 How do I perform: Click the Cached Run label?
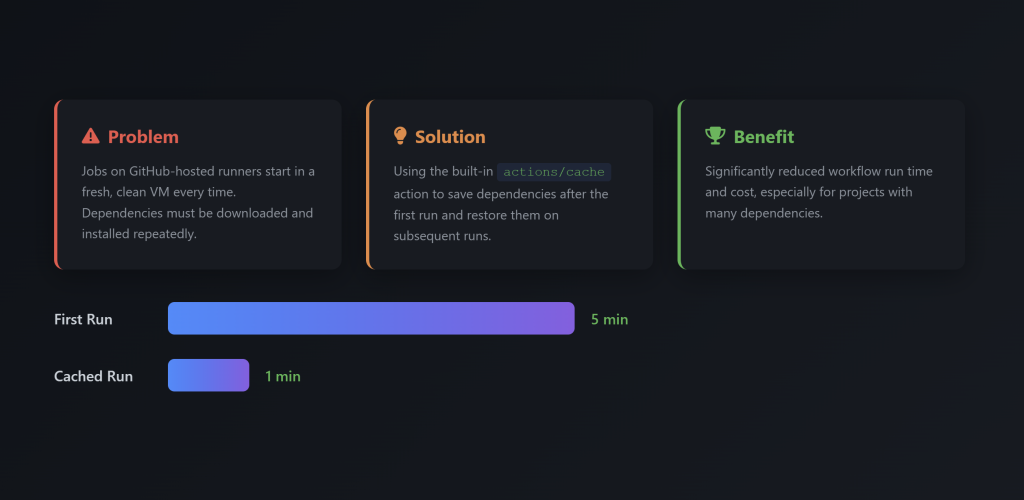pyautogui.click(x=93, y=377)
